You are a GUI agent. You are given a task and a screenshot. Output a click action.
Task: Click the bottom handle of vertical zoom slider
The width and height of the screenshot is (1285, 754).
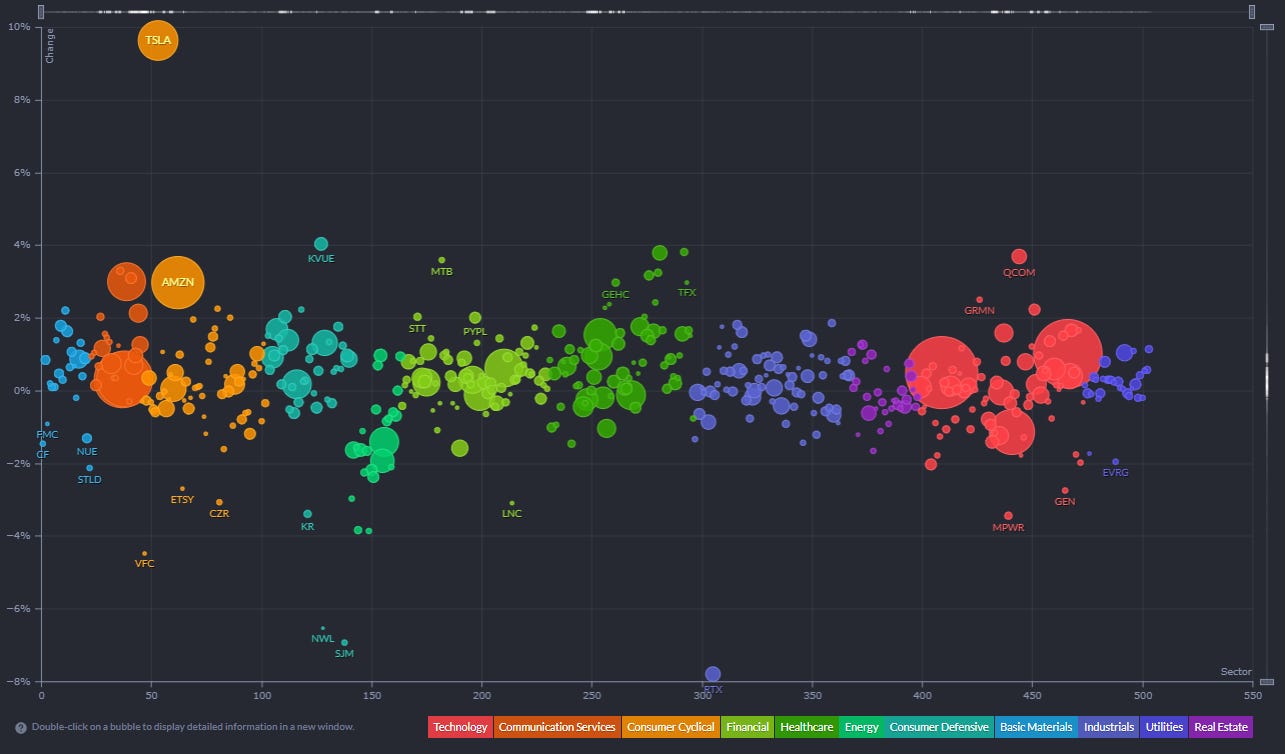pyautogui.click(x=1266, y=682)
